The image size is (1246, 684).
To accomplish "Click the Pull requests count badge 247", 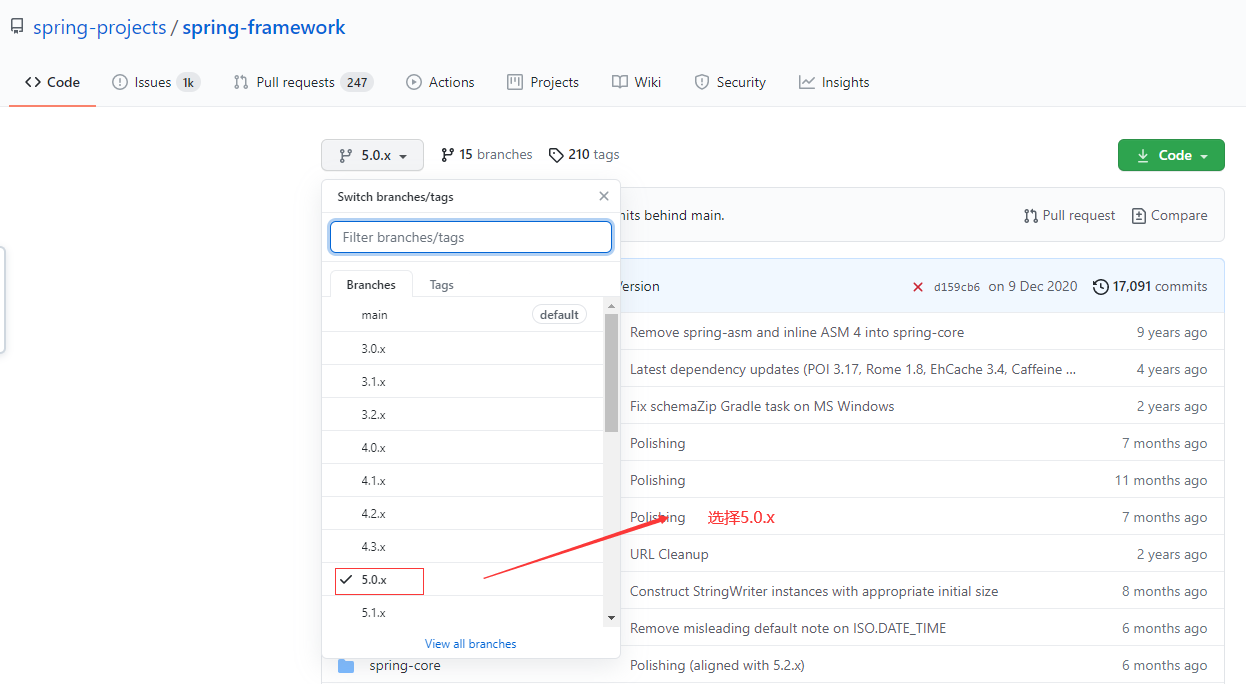I will tap(357, 82).
